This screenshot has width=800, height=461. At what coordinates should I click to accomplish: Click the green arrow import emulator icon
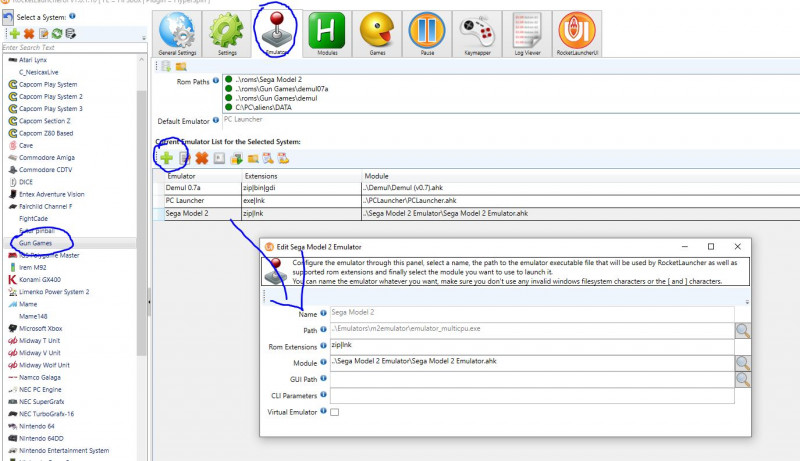(237, 159)
